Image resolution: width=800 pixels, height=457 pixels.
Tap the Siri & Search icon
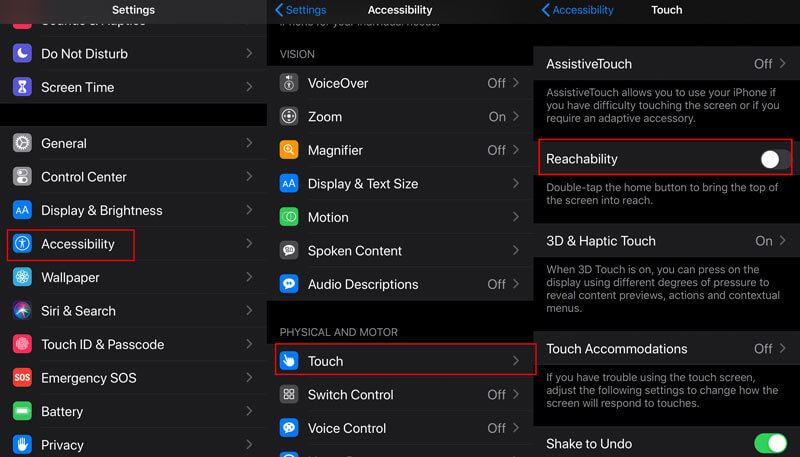pyautogui.click(x=22, y=311)
